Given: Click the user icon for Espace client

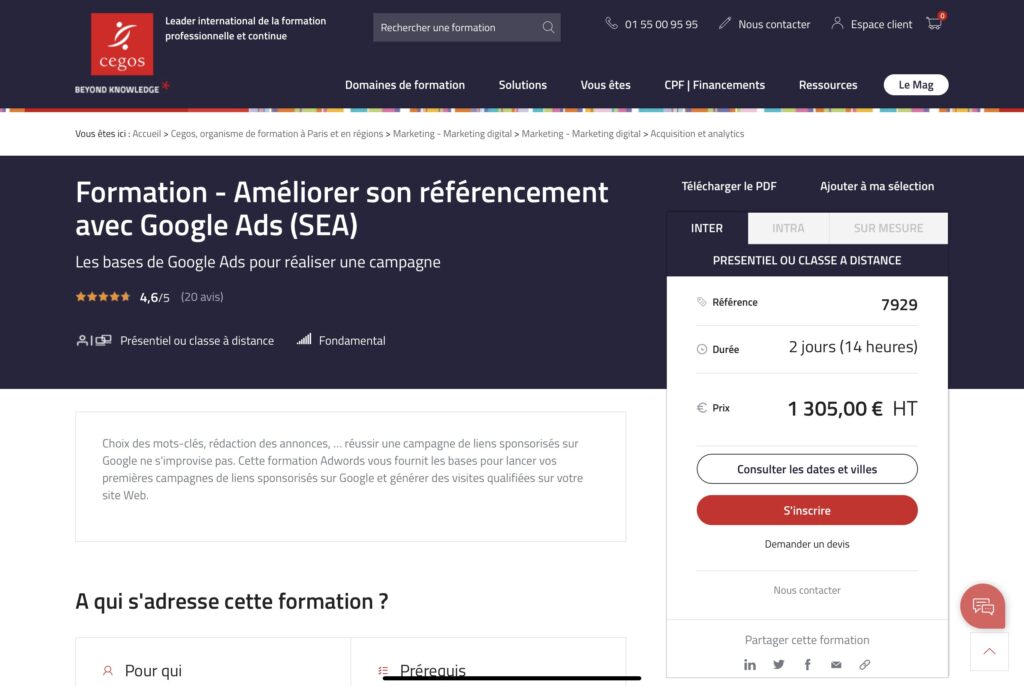Looking at the screenshot, I should (x=837, y=24).
